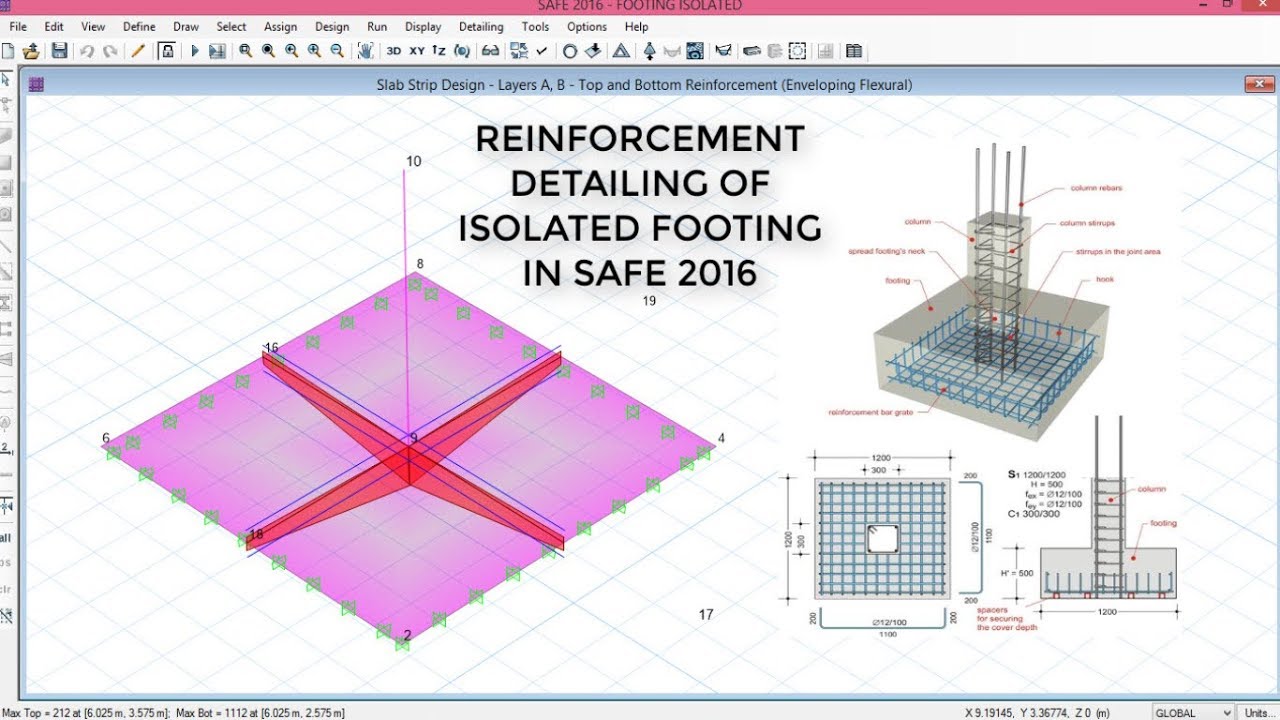Click the rotate 3D view icon

click(x=462, y=51)
